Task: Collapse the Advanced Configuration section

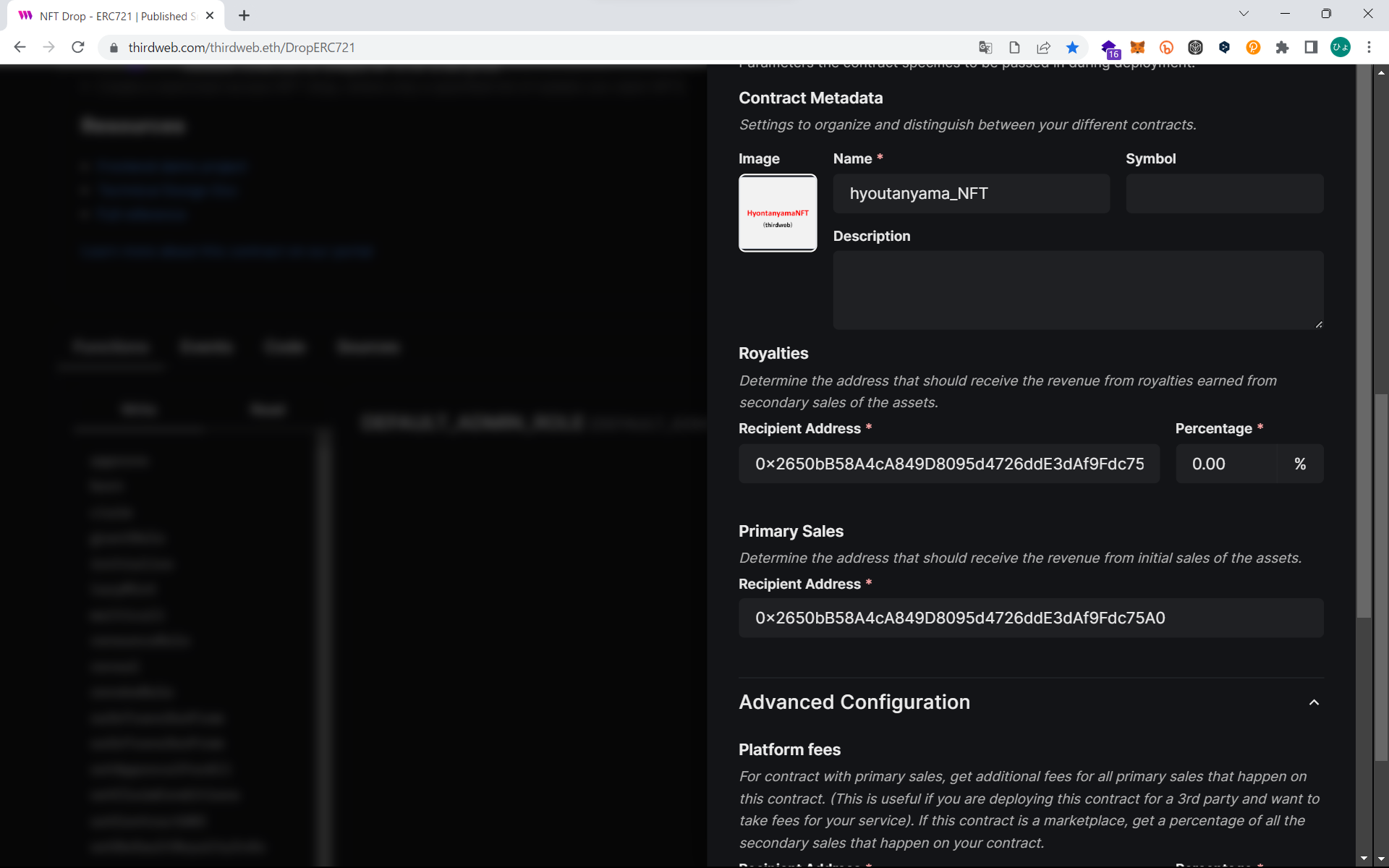Action: 1314,702
